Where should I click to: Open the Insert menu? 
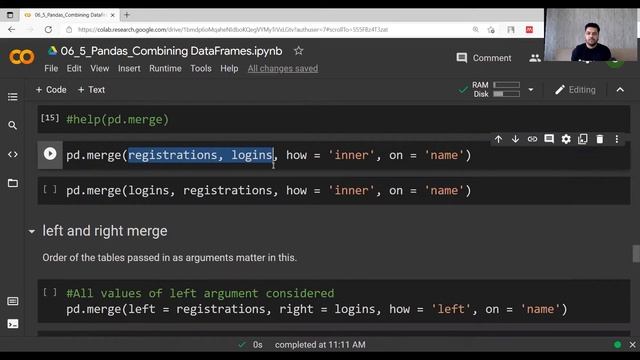pos(129,69)
